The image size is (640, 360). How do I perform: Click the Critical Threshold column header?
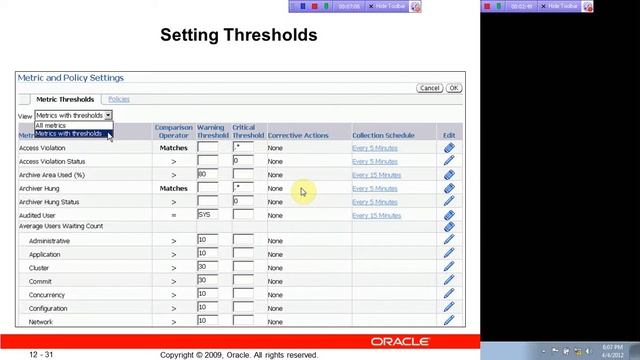(248, 131)
